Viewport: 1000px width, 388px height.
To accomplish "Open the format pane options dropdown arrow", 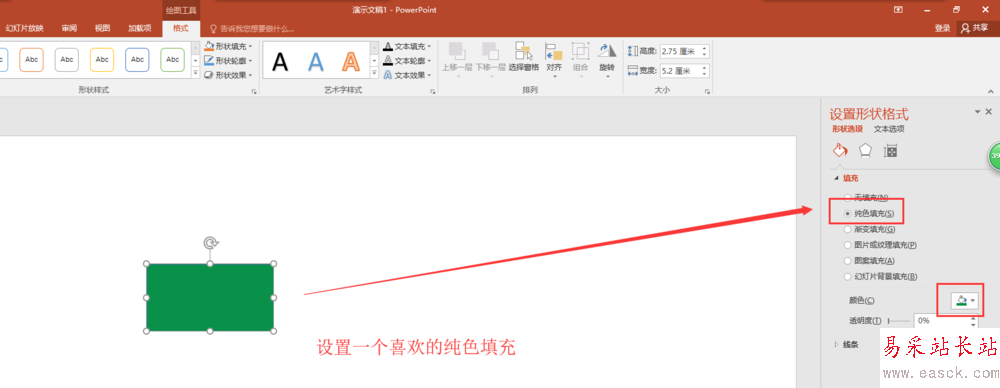I will tap(977, 112).
